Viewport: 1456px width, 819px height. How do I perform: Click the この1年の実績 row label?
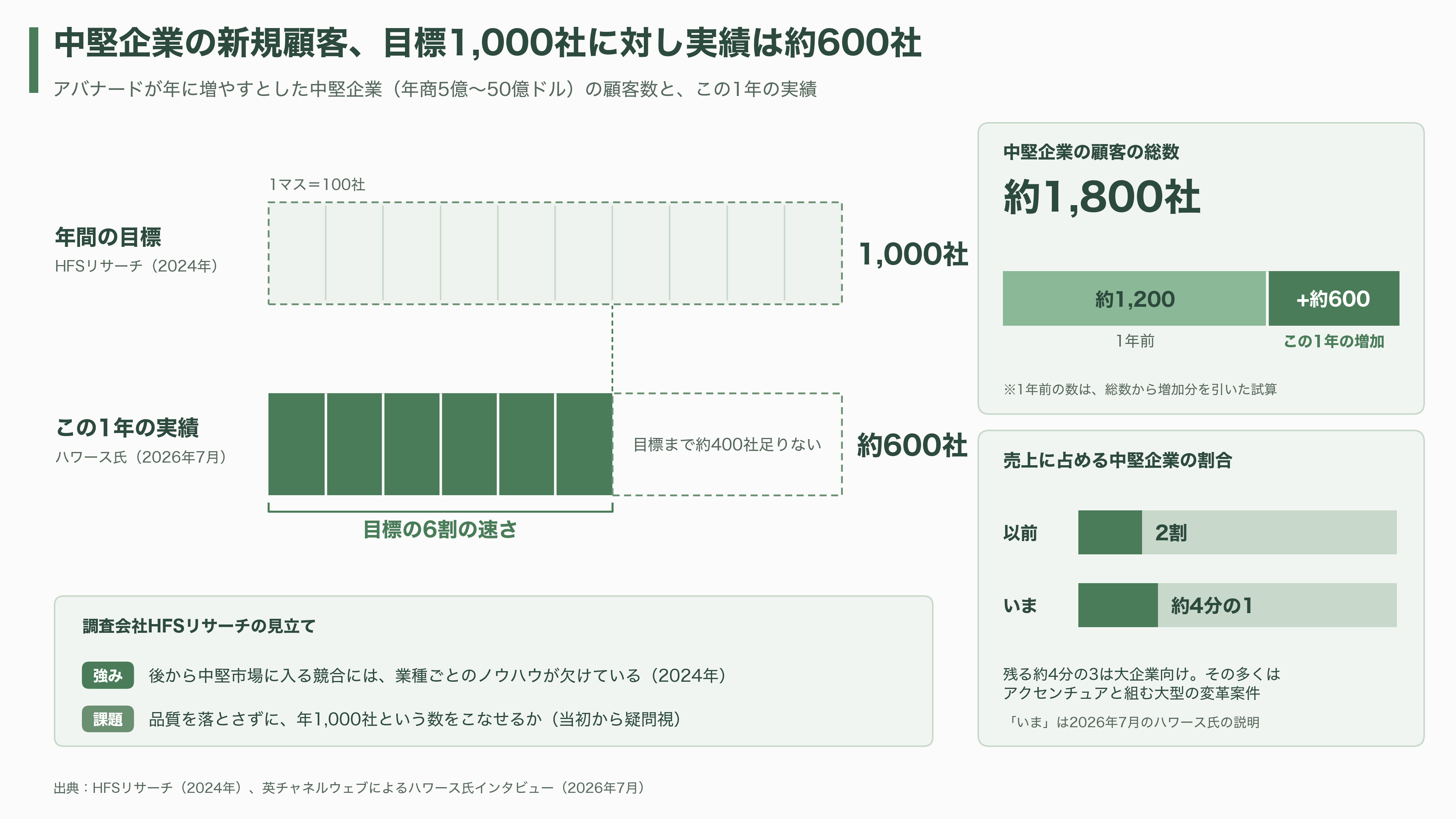127,427
